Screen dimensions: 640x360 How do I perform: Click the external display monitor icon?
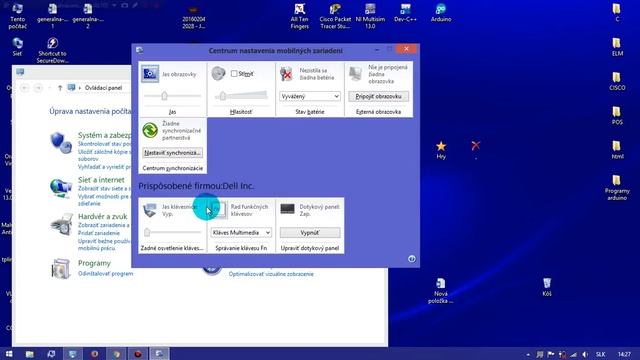tap(356, 74)
